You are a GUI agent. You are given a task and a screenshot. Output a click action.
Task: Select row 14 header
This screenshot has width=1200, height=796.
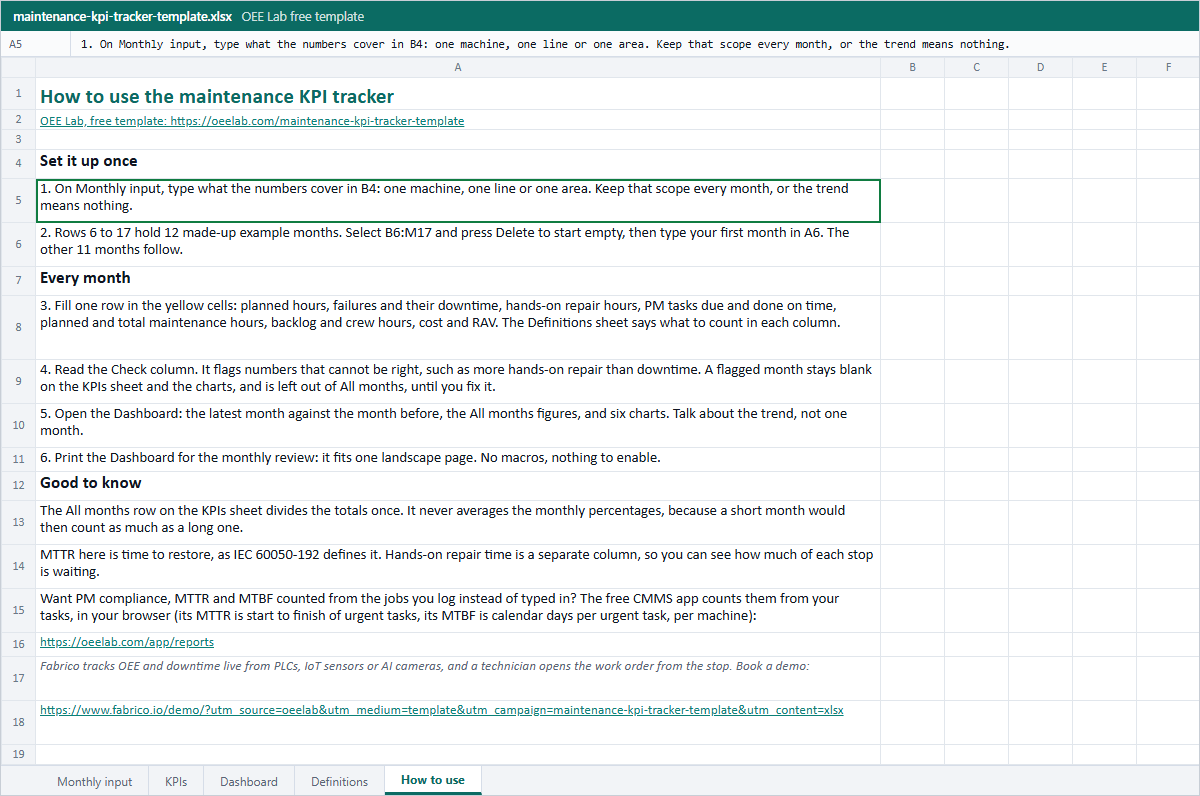pos(18,566)
